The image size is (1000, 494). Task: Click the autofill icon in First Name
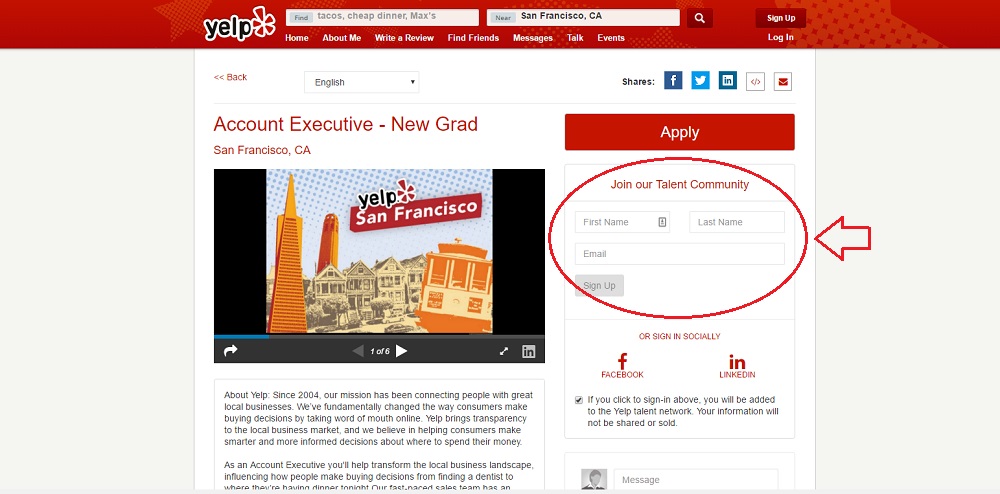tap(662, 222)
